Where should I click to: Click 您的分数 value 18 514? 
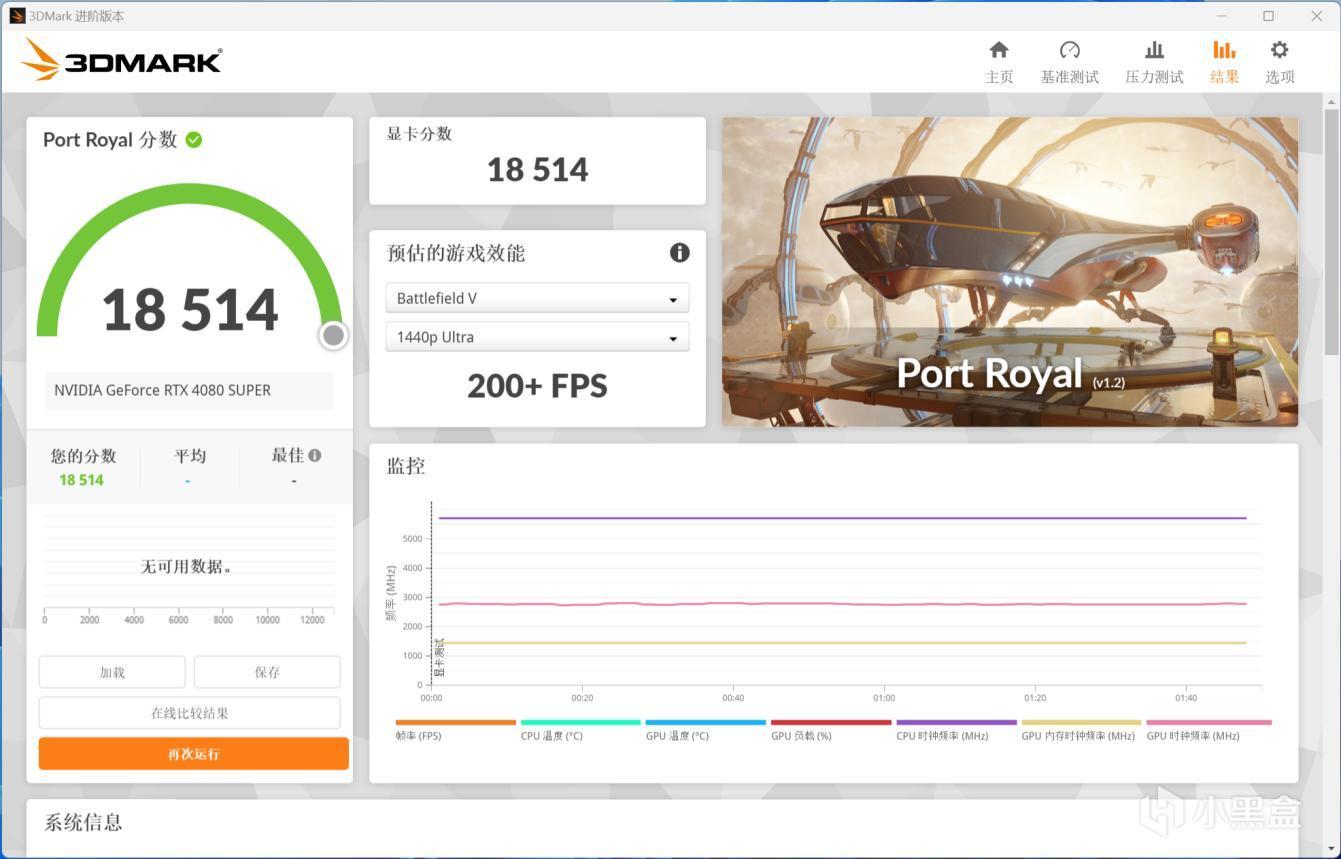pos(81,480)
